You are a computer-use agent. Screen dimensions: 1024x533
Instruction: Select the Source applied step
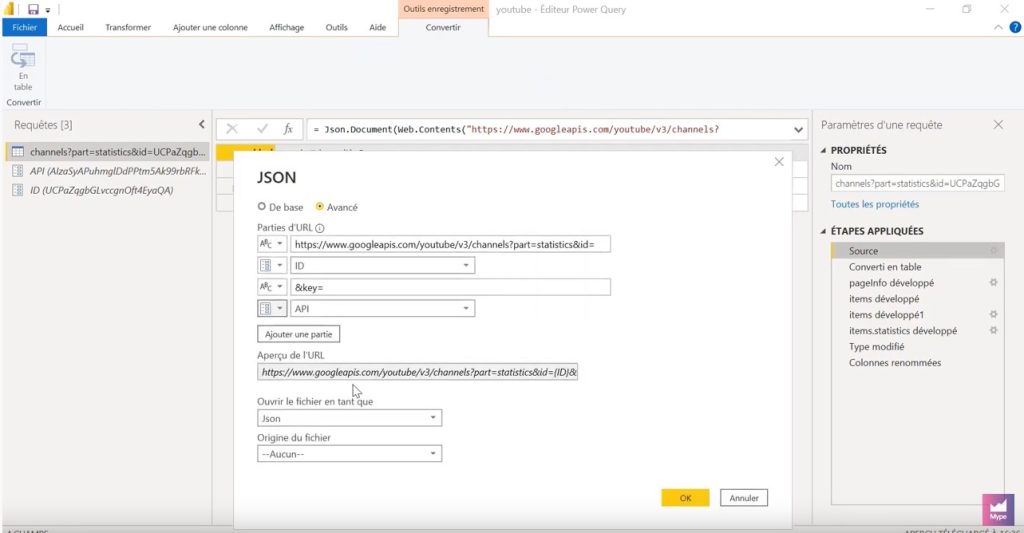[x=918, y=250]
